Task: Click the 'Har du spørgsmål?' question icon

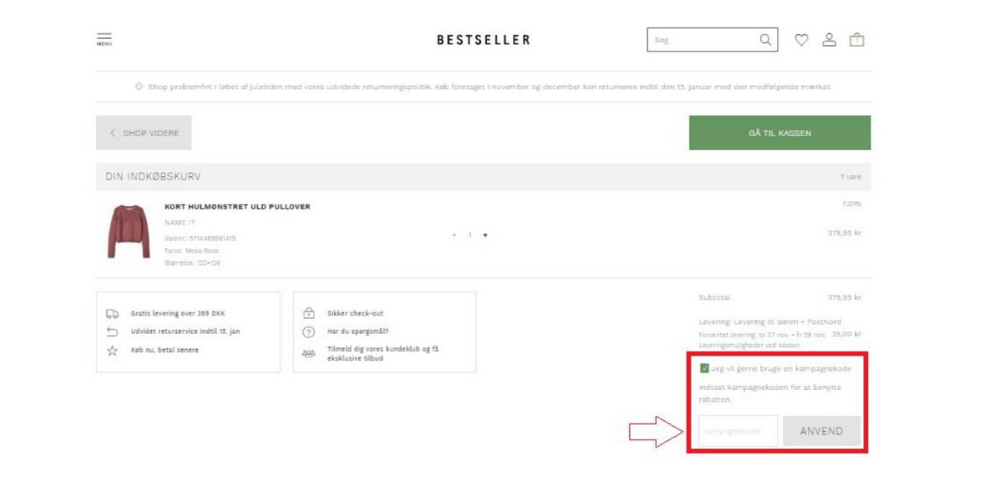Action: [x=309, y=332]
